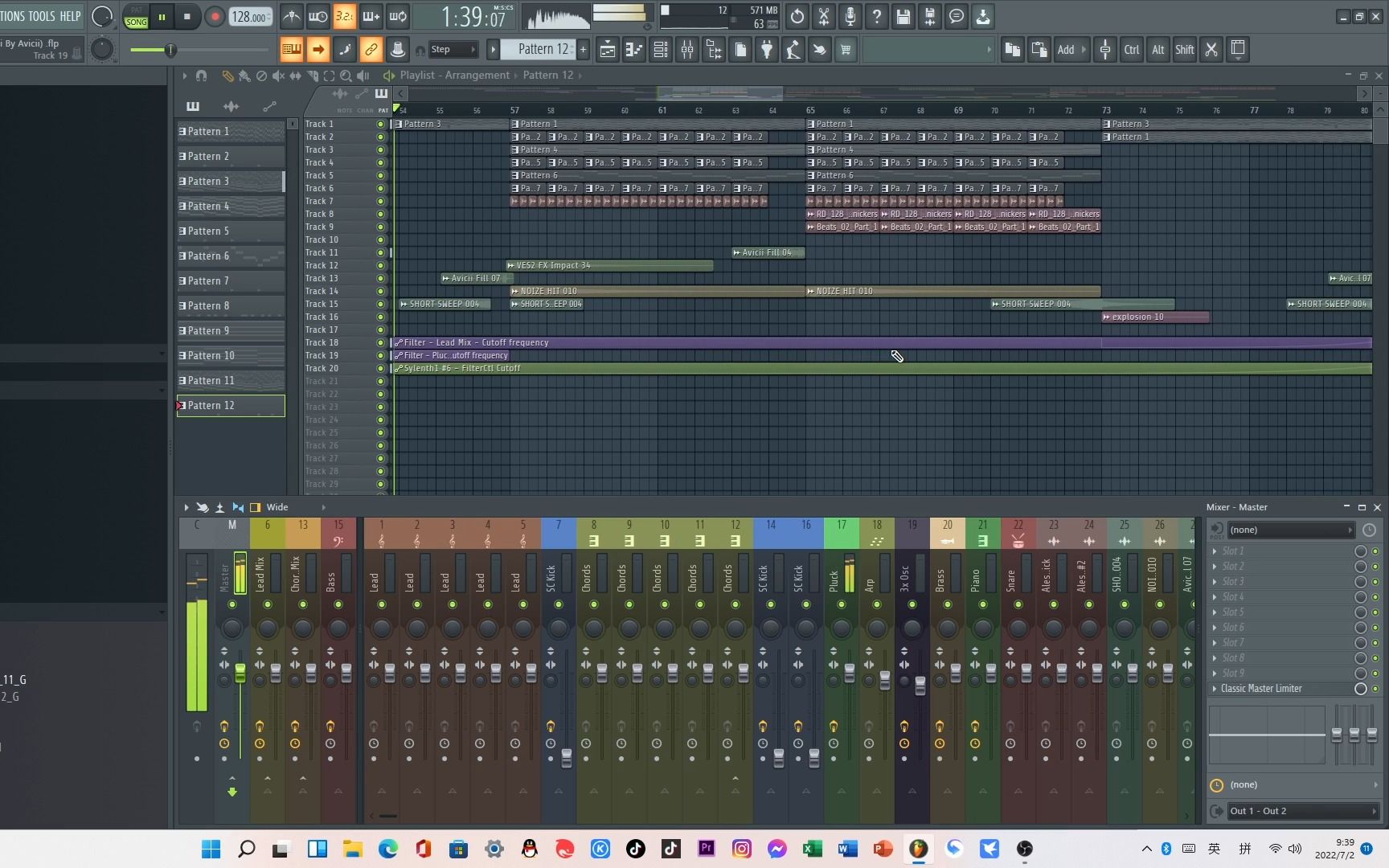
Task: Pause playback with the transport pause button
Action: 162,16
